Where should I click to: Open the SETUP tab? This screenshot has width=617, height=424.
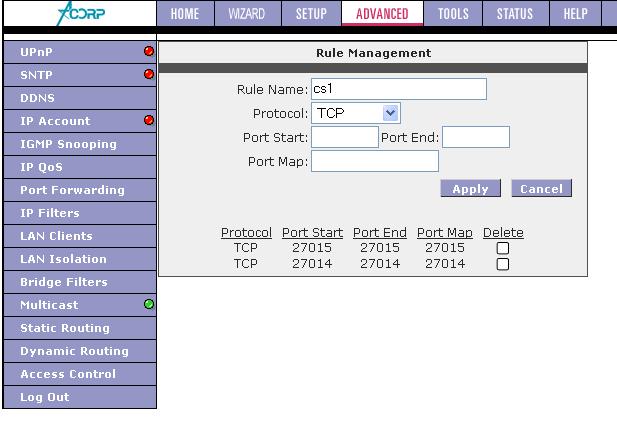click(x=311, y=14)
